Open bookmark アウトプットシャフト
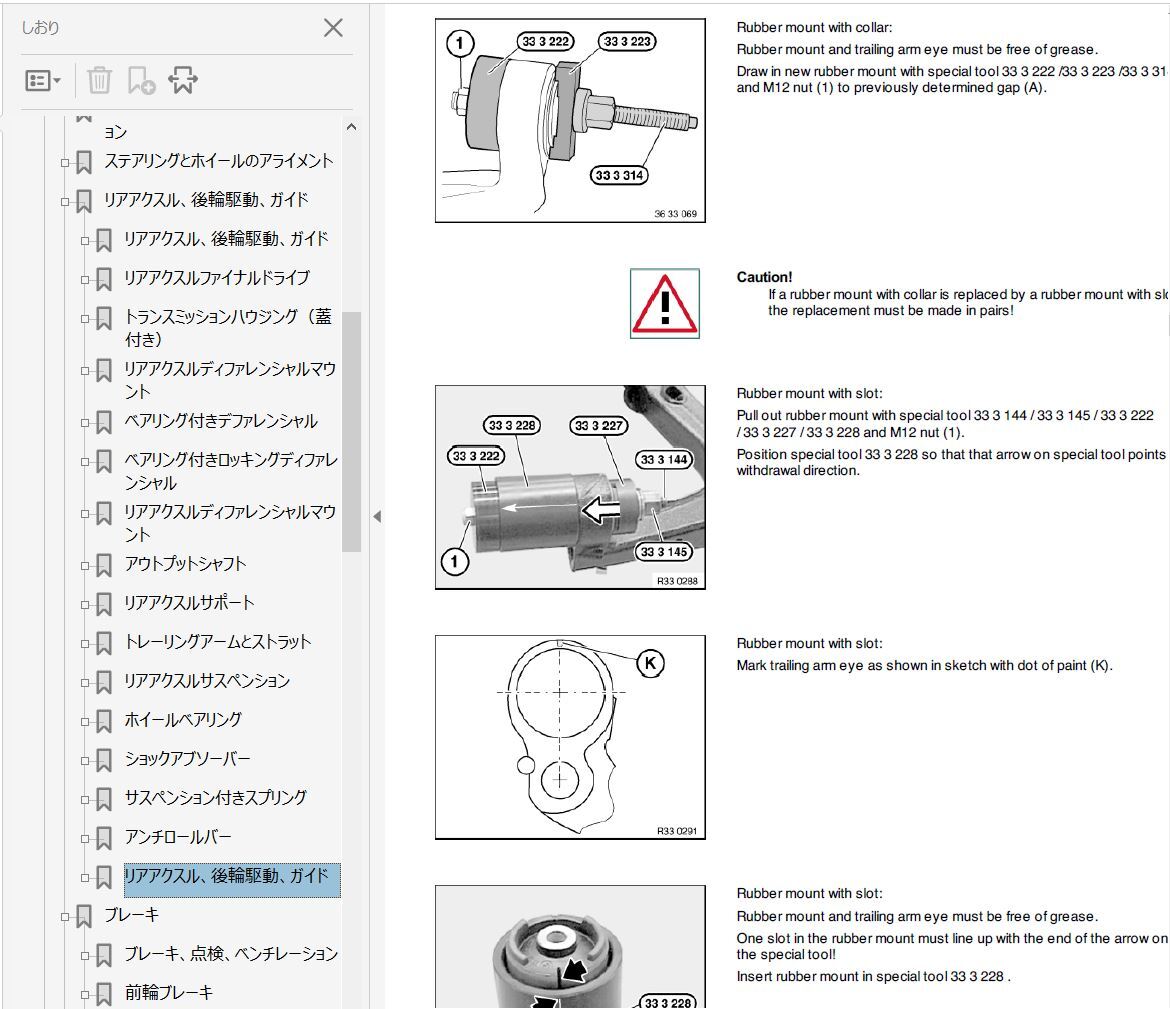1170x1009 pixels. 185,564
